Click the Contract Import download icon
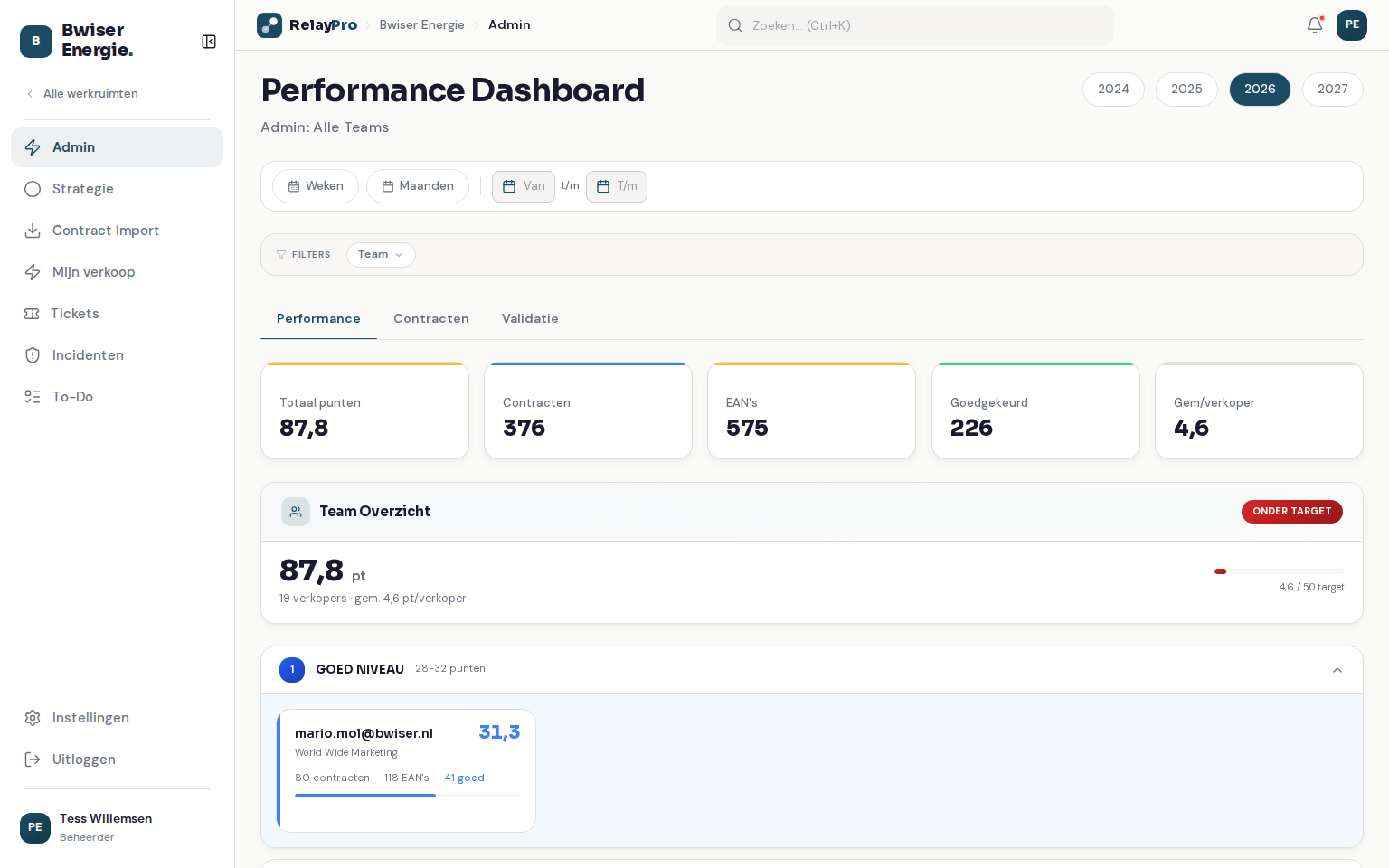The height and width of the screenshot is (868, 1389). pyautogui.click(x=33, y=231)
